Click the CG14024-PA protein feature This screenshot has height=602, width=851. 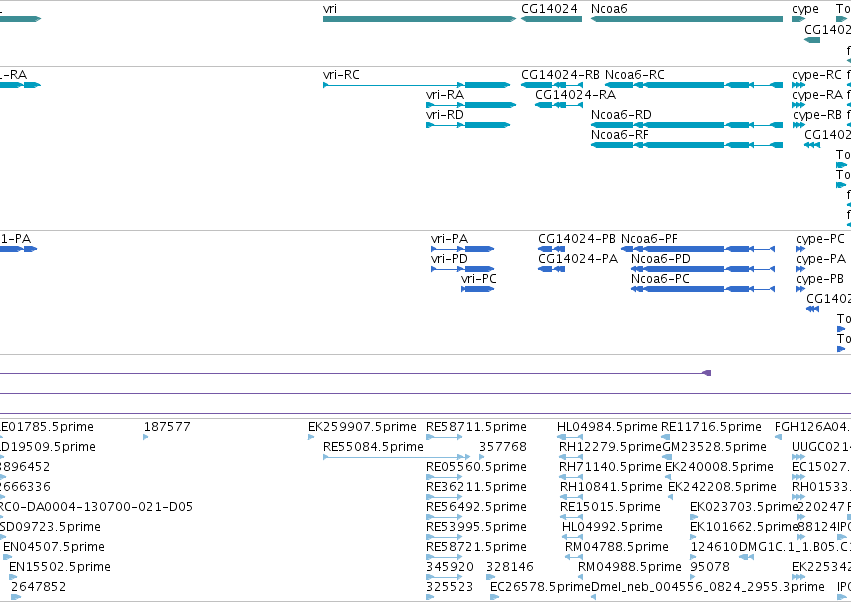pyautogui.click(x=551, y=269)
